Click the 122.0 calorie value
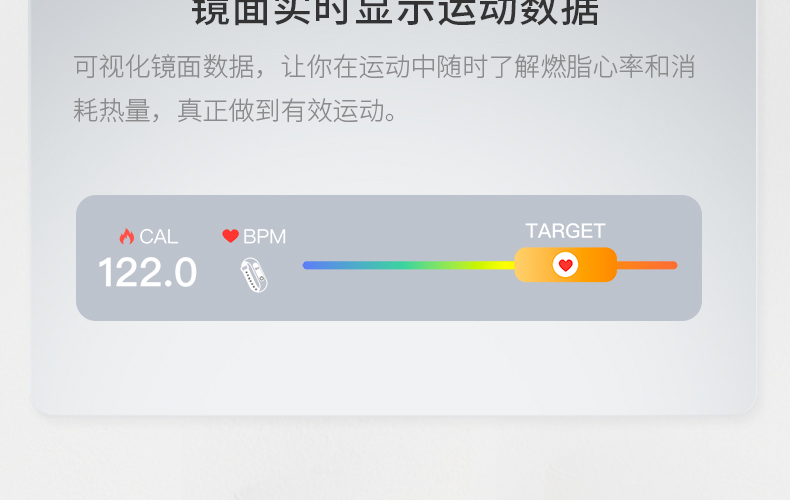 click(148, 272)
